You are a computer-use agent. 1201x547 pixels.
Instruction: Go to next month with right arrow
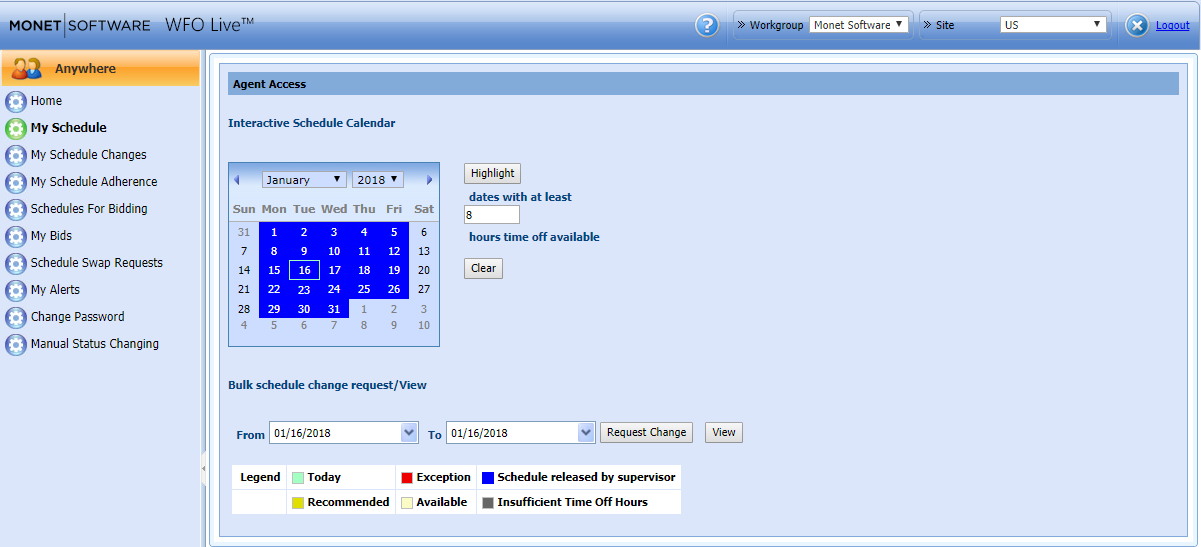coord(430,180)
